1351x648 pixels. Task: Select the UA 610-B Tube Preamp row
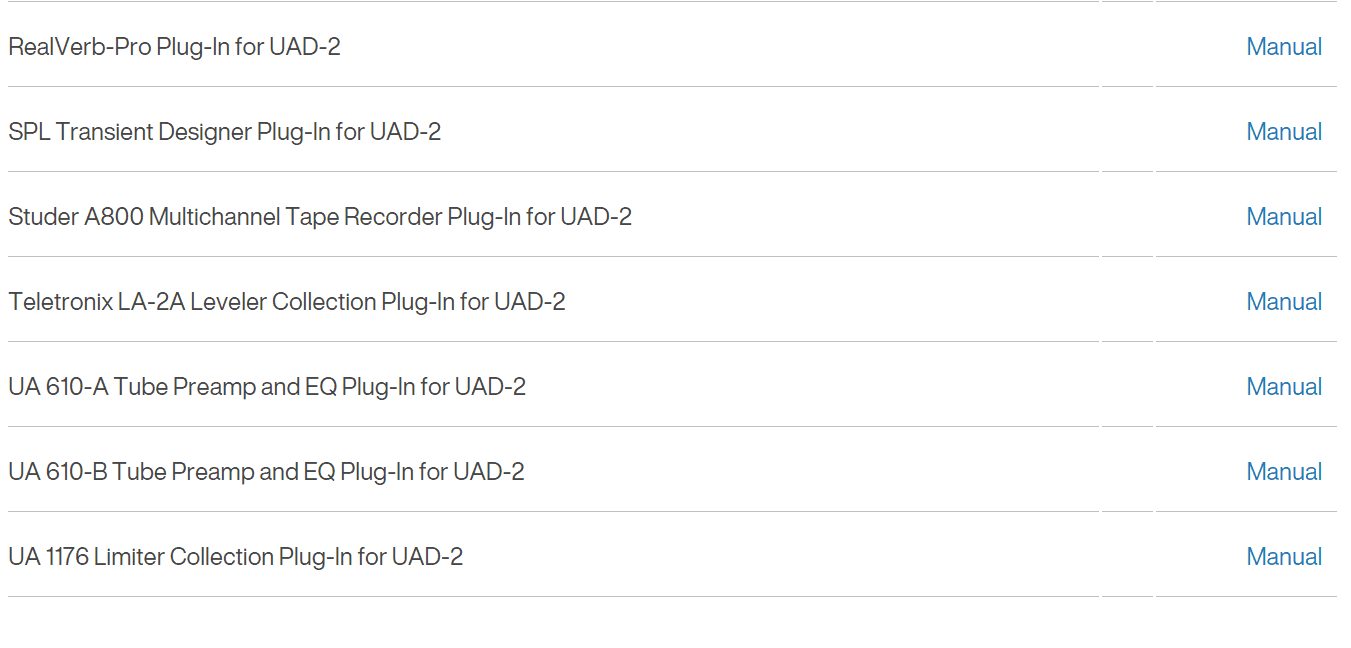[x=266, y=471]
